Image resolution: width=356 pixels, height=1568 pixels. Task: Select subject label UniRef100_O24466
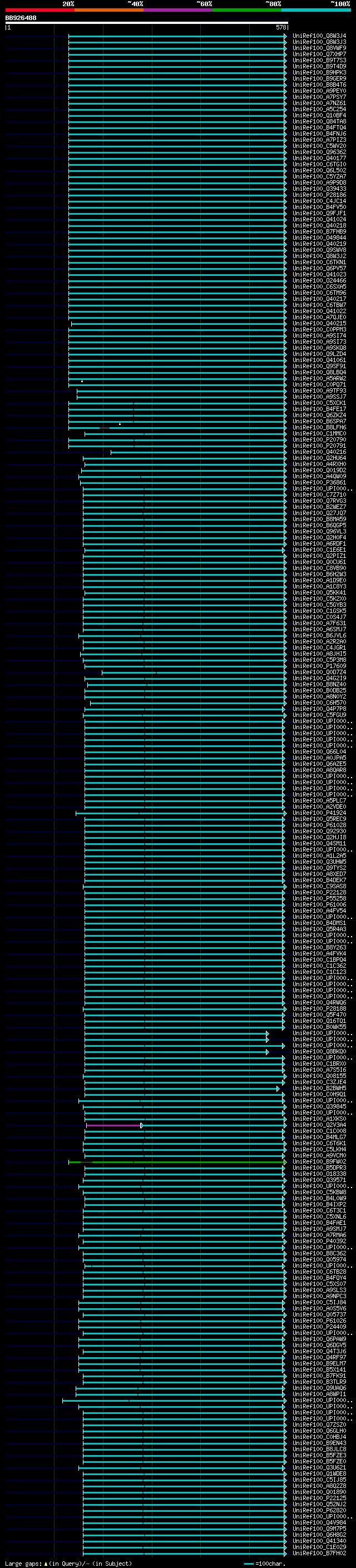[x=319, y=280]
